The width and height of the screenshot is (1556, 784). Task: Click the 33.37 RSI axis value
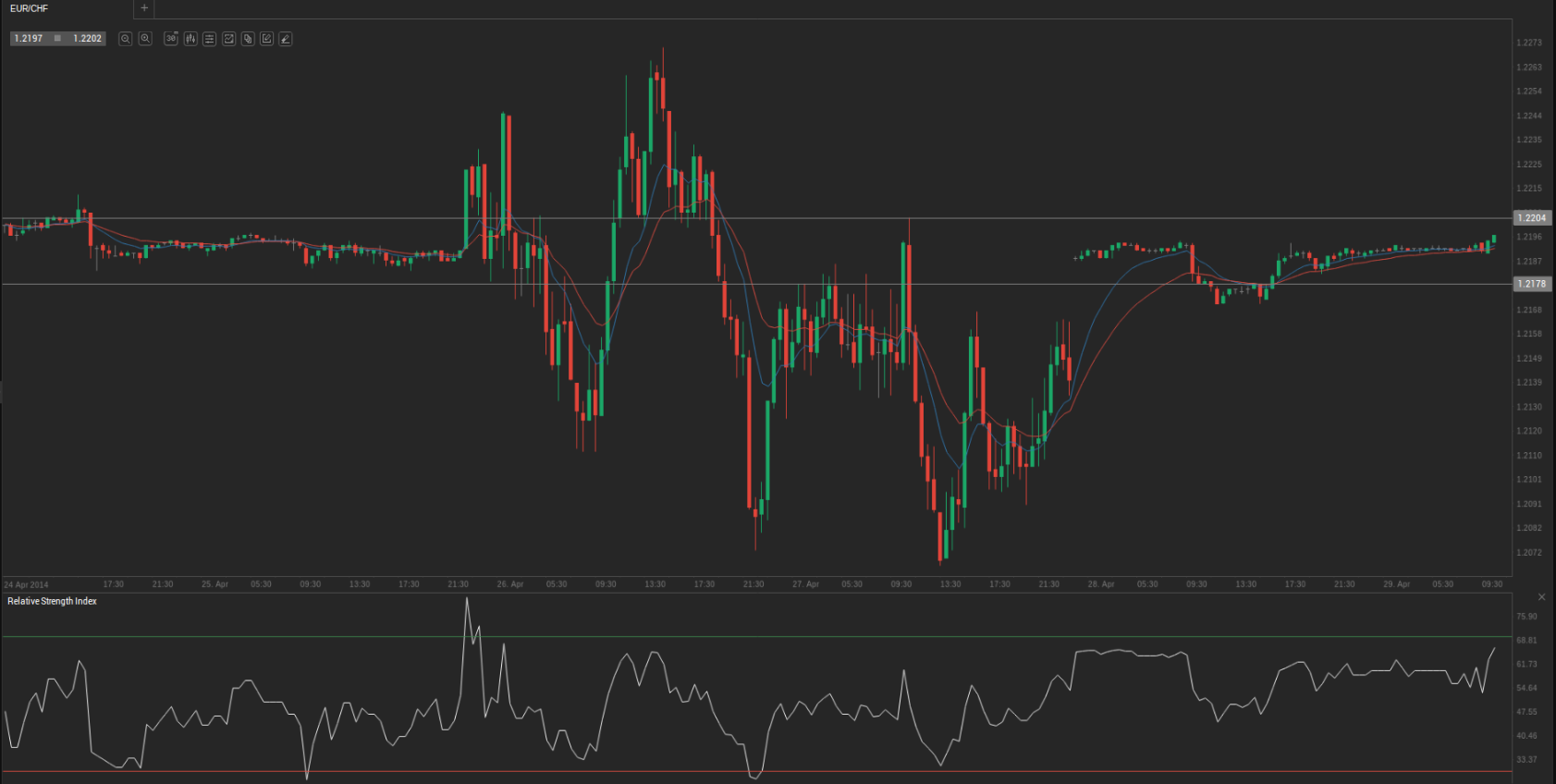(1526, 760)
